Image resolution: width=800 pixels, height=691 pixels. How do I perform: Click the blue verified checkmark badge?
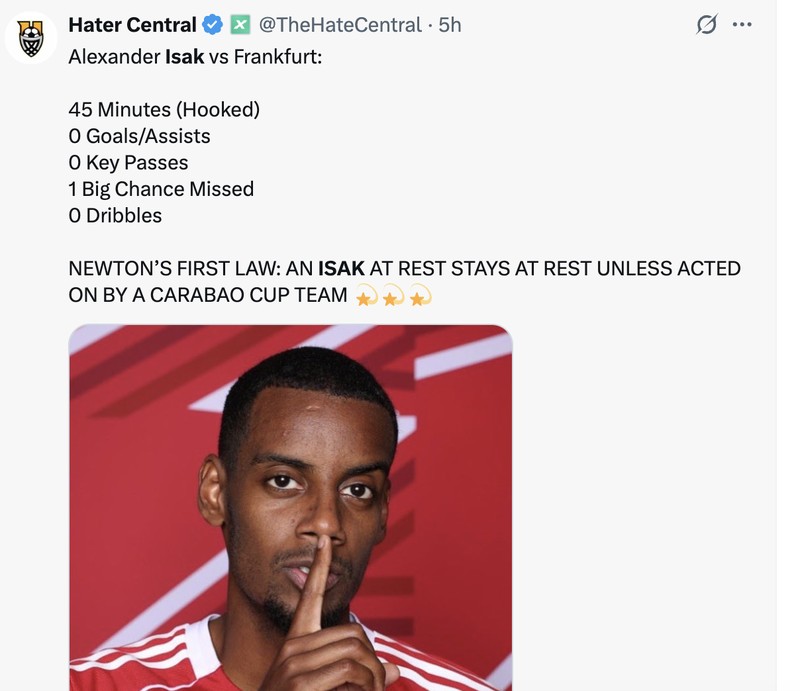[x=213, y=25]
